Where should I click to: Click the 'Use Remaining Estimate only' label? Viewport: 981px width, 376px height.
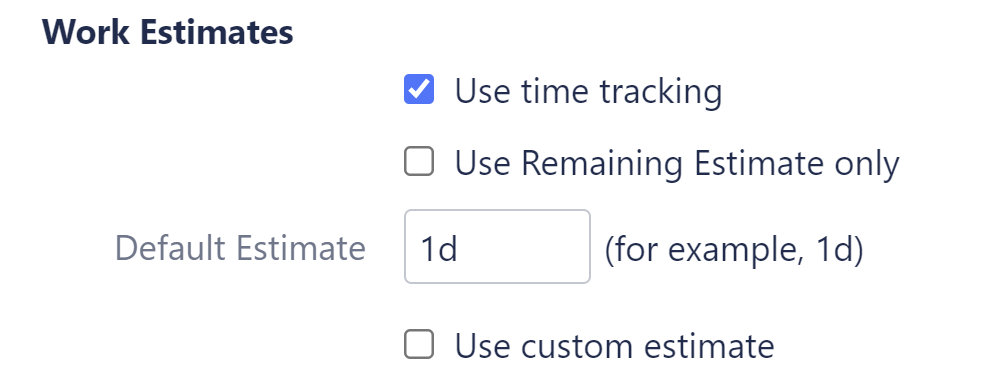pos(677,164)
